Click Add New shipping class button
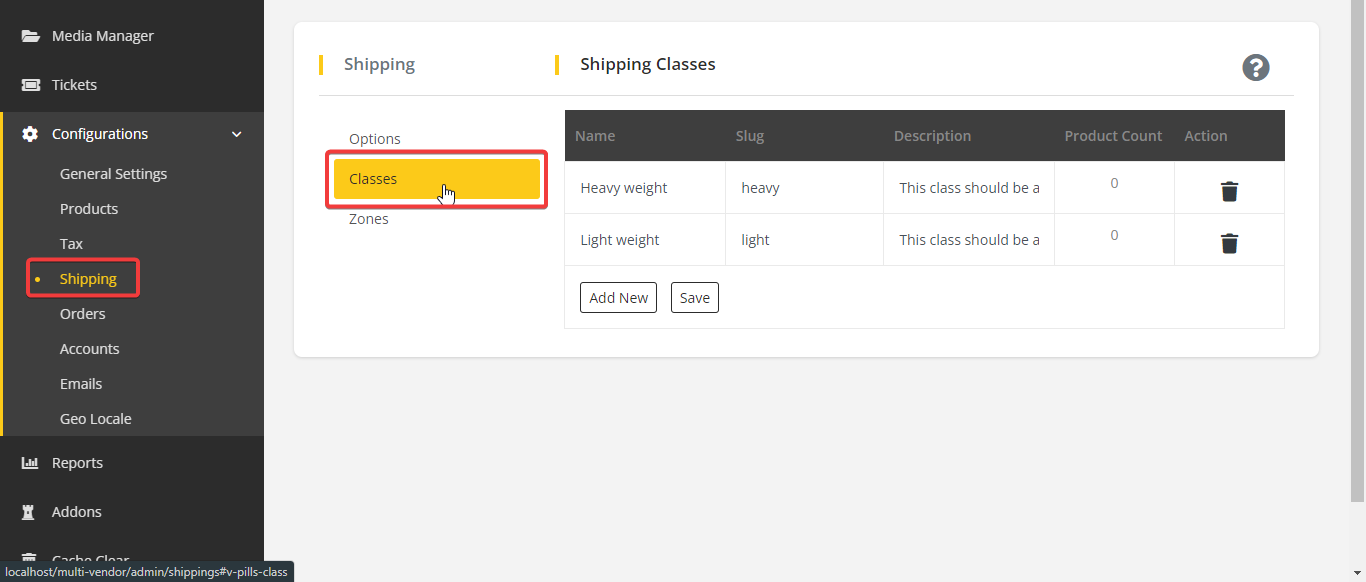 (618, 298)
